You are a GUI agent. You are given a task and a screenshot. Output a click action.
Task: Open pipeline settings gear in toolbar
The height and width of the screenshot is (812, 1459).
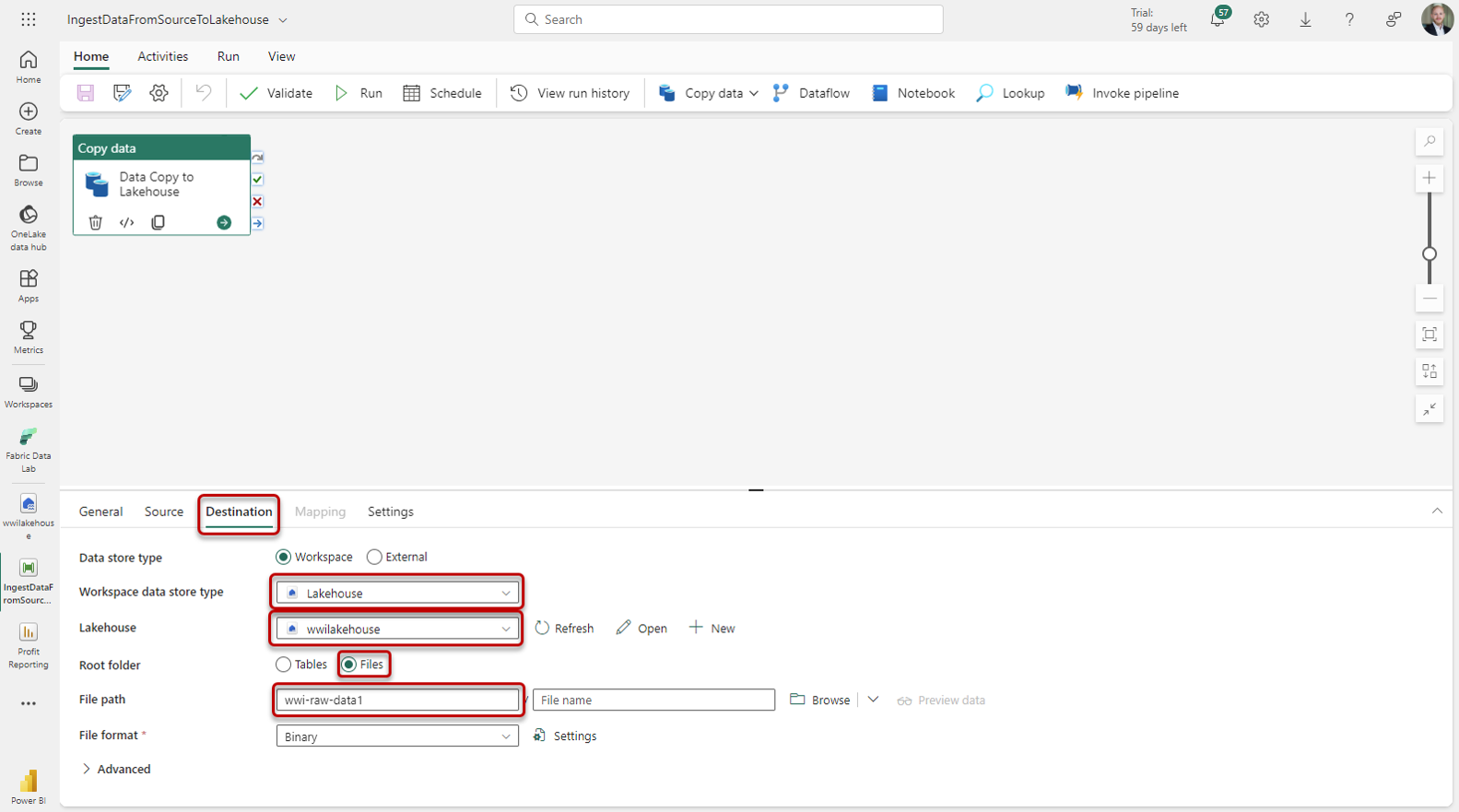[x=159, y=93]
